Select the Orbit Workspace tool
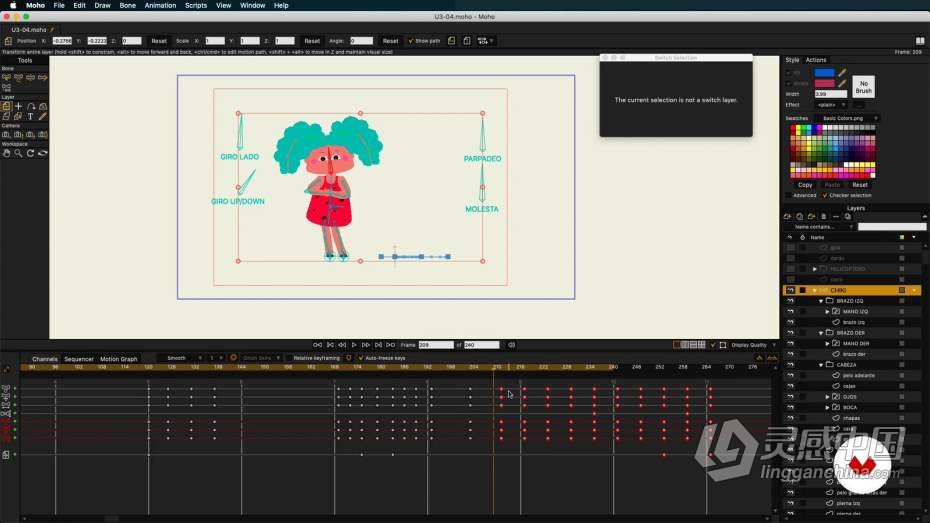The height and width of the screenshot is (523, 930). pyautogui.click(x=43, y=153)
